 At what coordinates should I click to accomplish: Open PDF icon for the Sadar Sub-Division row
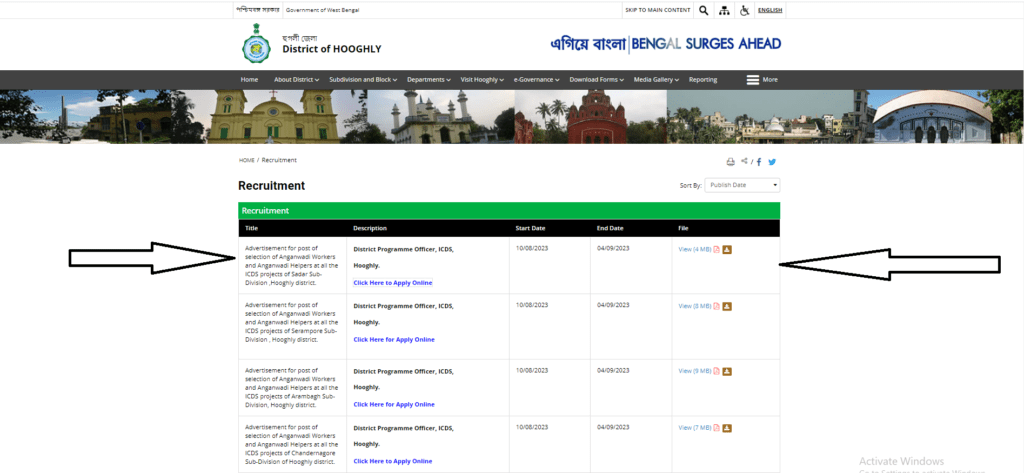coord(716,250)
